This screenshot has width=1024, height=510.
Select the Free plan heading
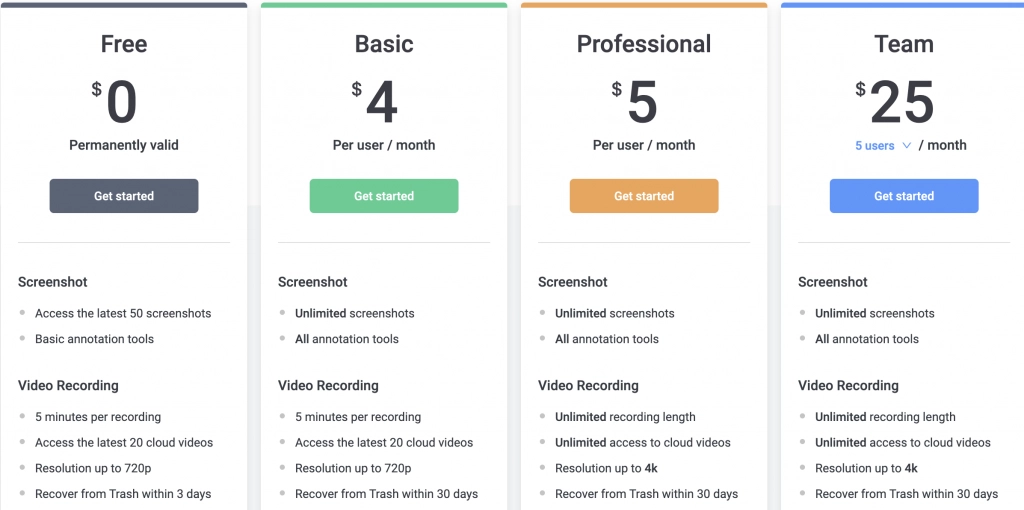[x=124, y=44]
